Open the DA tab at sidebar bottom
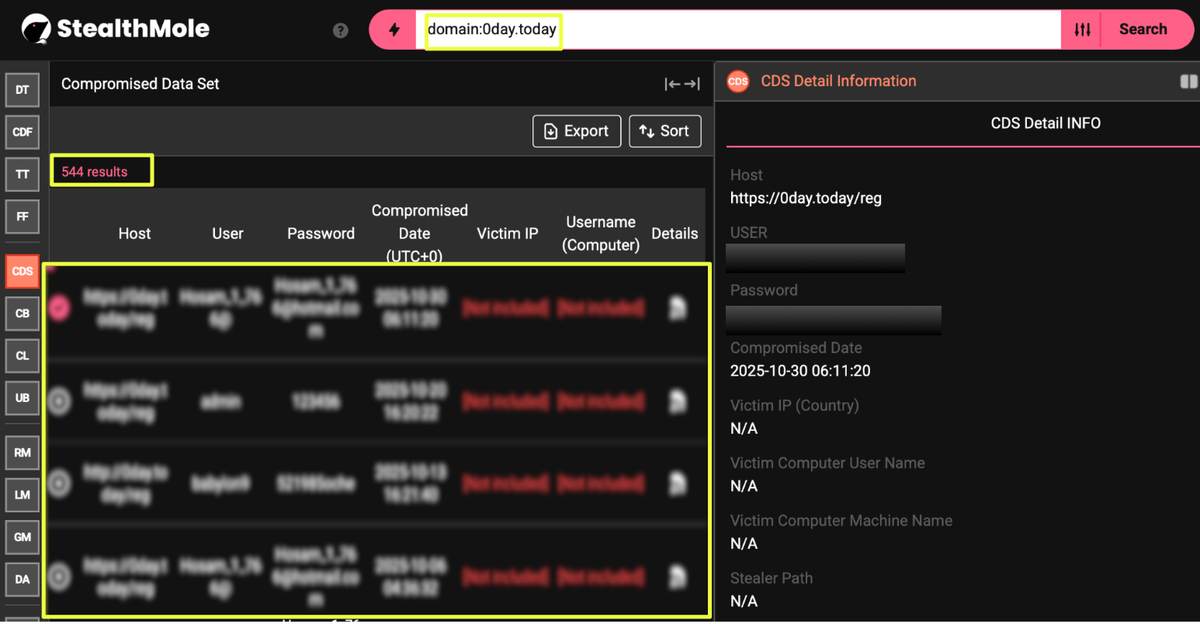Viewport: 1200px width, 624px height. coord(22,579)
